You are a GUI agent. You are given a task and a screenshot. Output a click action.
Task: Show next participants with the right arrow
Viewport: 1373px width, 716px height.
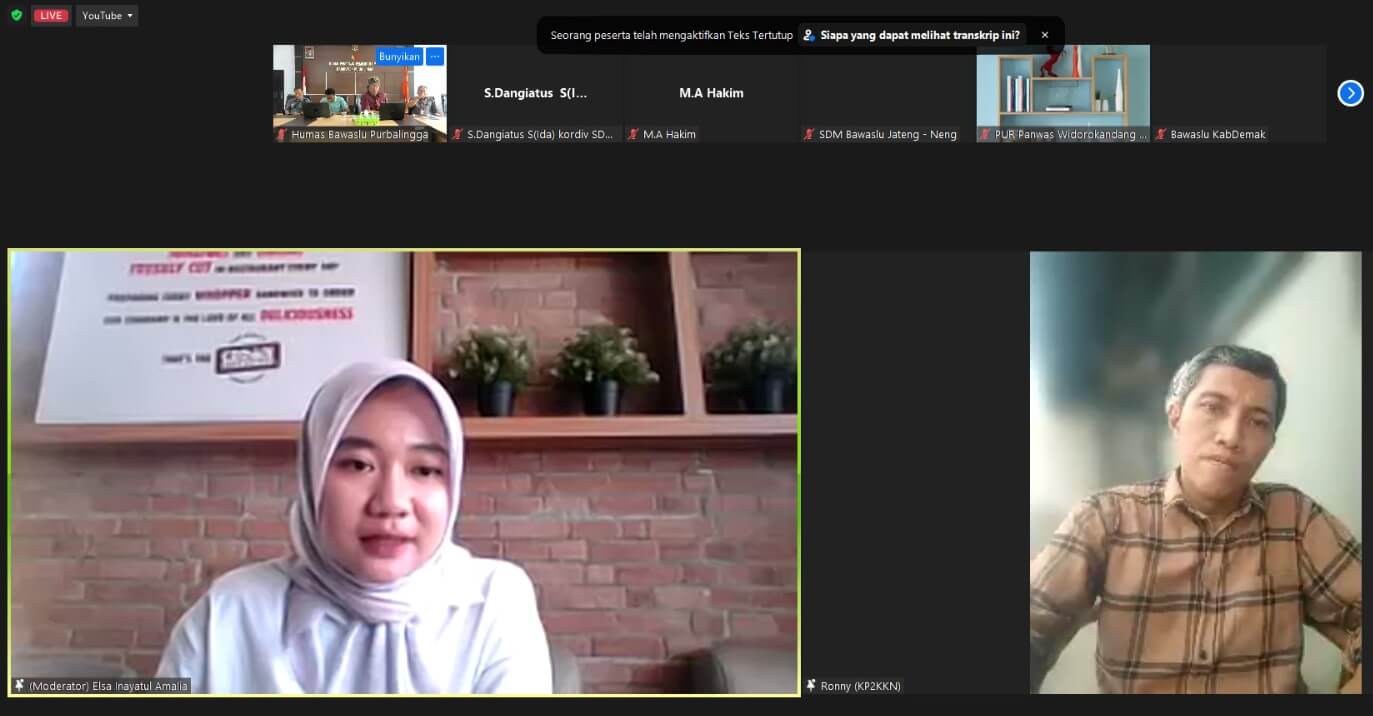click(1350, 93)
